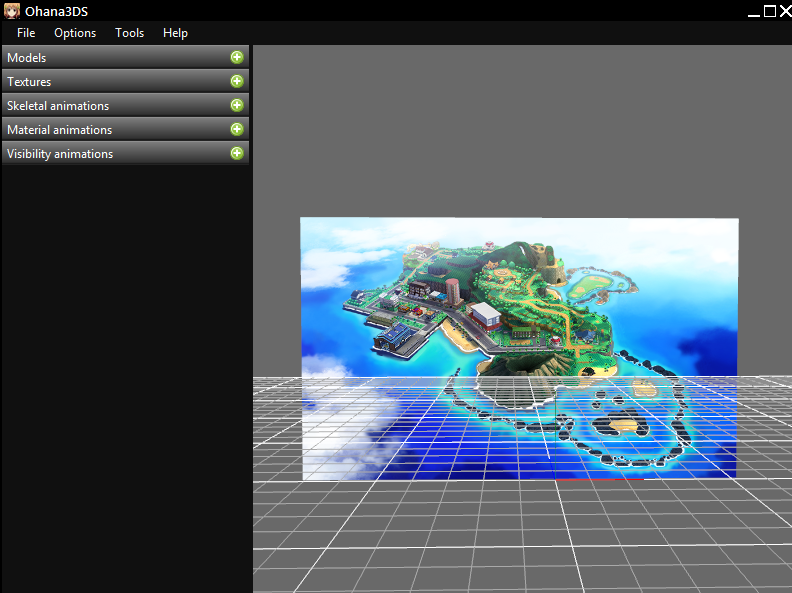
Task: Open the Options menu
Action: click(75, 33)
